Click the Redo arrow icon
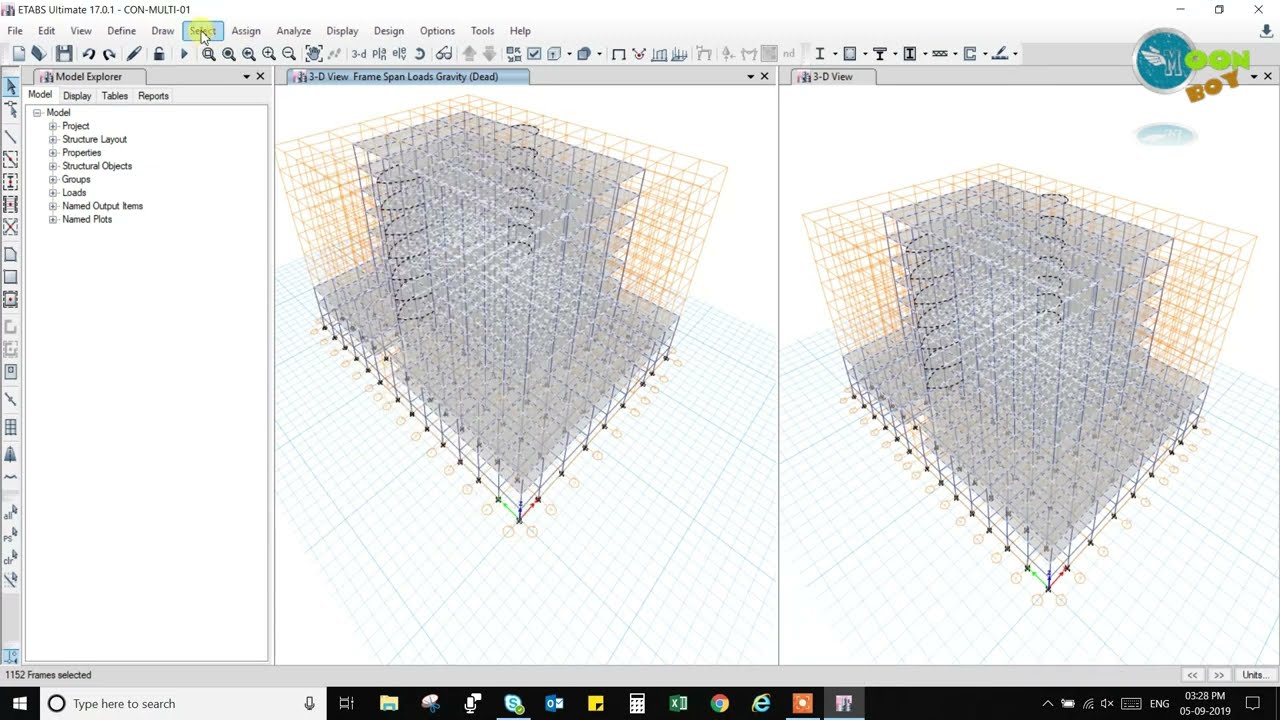 [109, 54]
